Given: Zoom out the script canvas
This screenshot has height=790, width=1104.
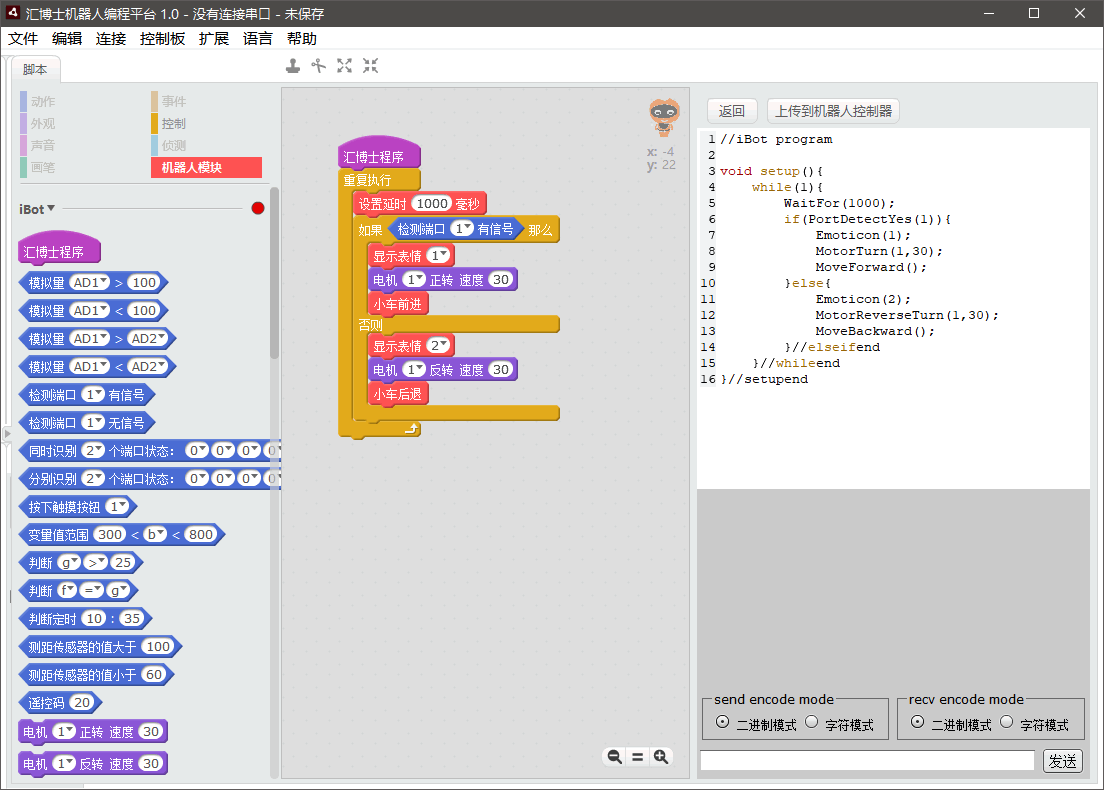Looking at the screenshot, I should point(614,757).
